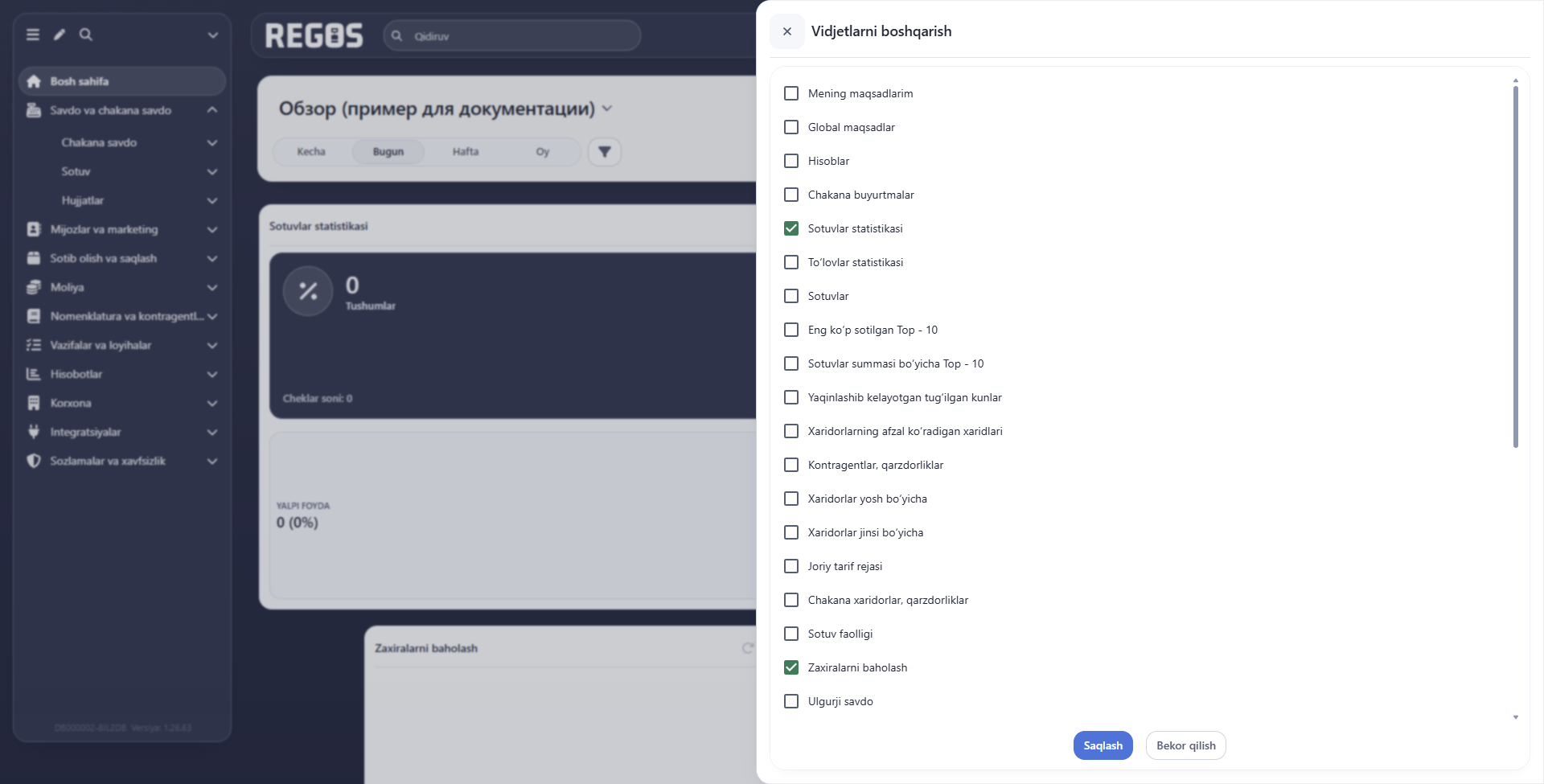Click the Moliya coins icon
The width and height of the screenshot is (1544, 784).
(x=34, y=287)
